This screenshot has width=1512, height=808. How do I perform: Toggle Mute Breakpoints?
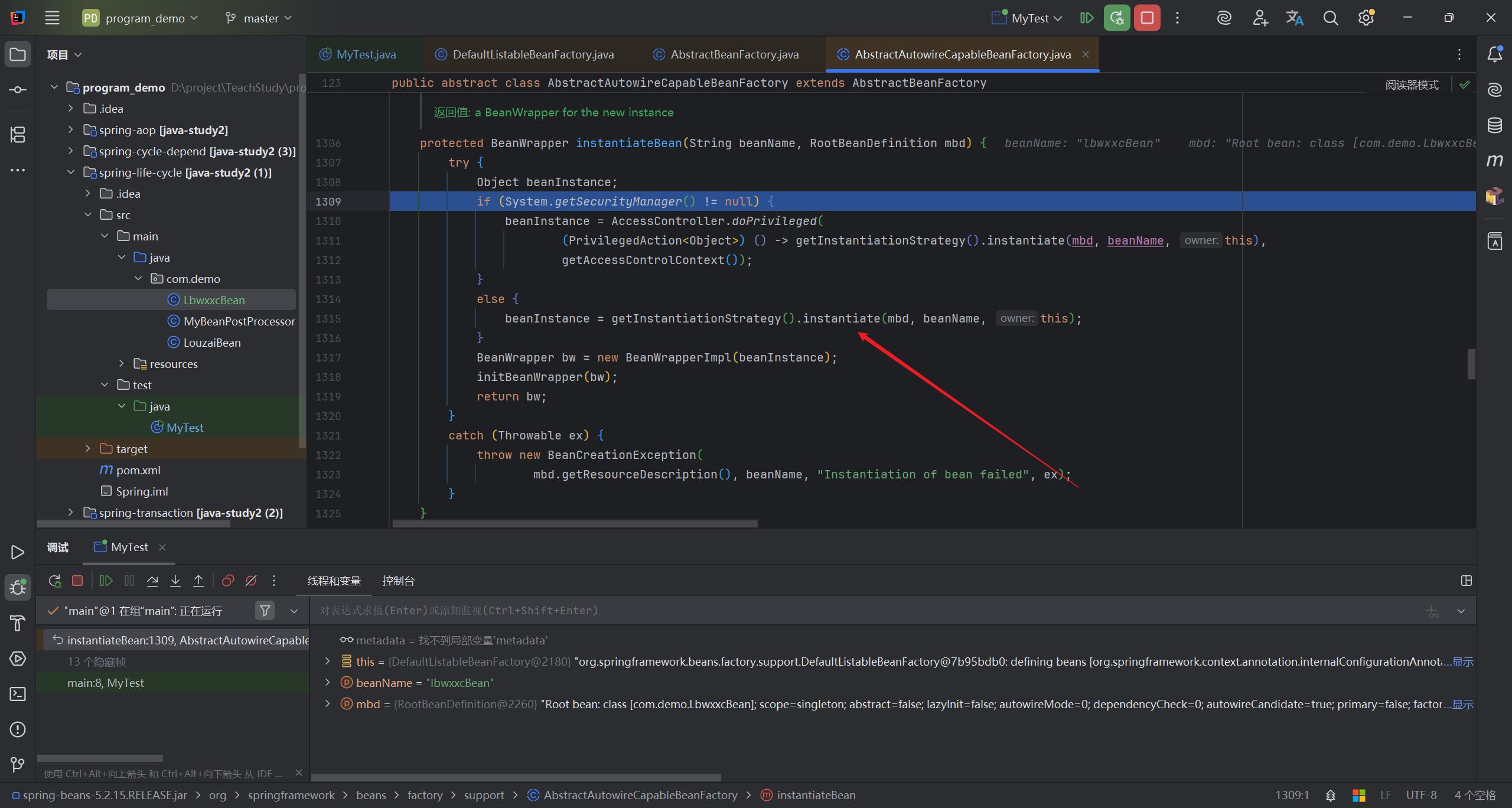pos(251,581)
